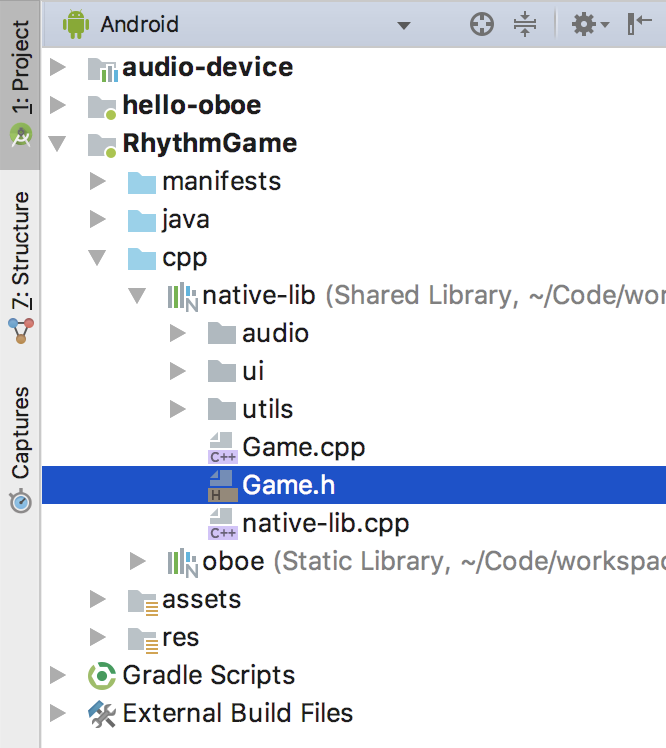The height and width of the screenshot is (748, 666).
Task: Open the Captures side tab
Action: [x=20, y=447]
